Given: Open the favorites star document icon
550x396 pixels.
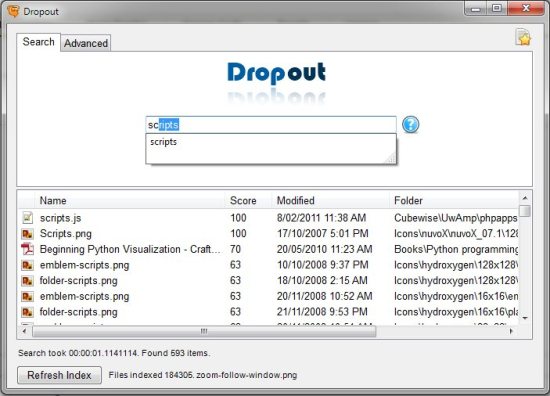Looking at the screenshot, I should 523,37.
